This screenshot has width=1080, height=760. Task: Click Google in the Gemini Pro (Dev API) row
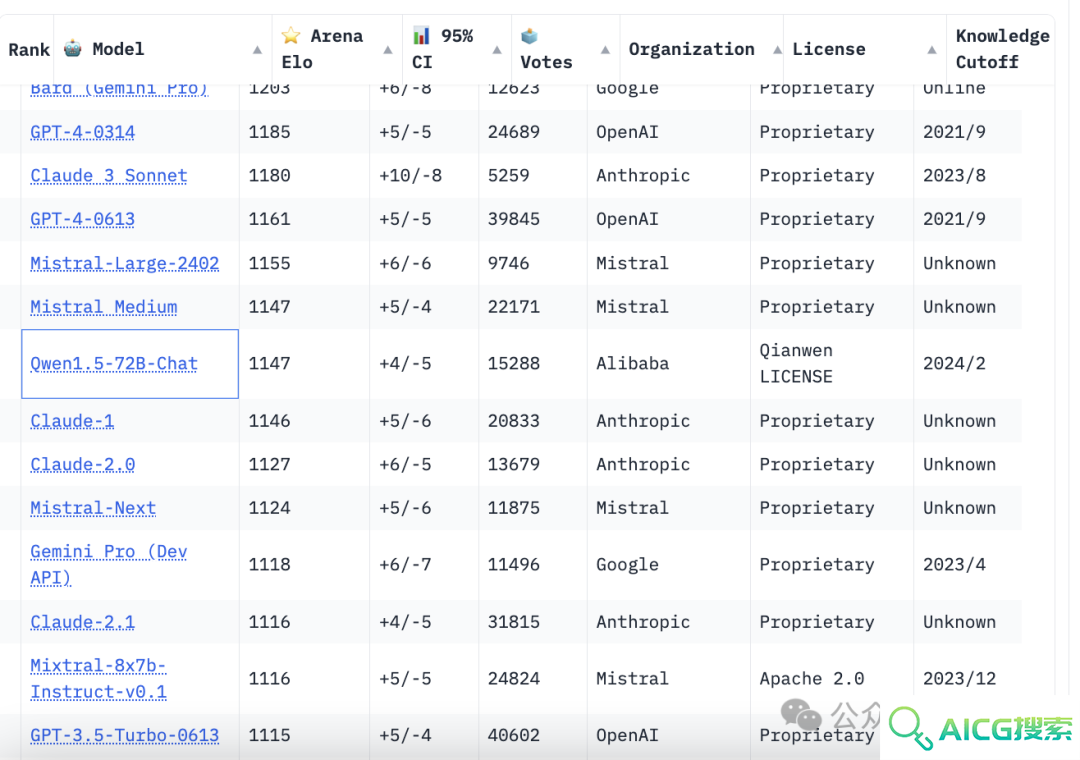click(x=627, y=565)
